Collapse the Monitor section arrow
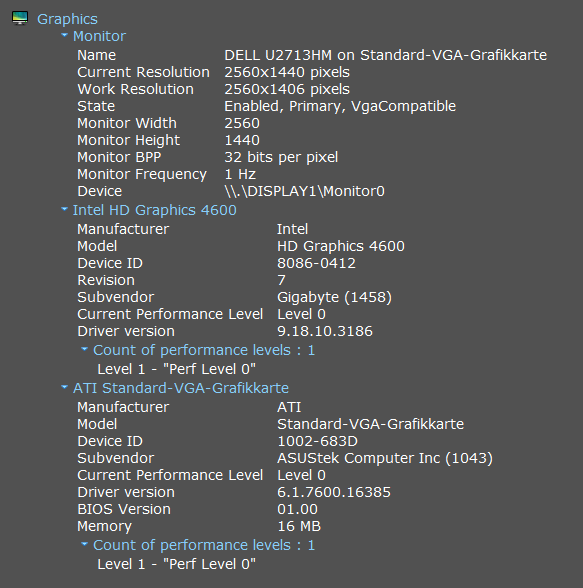583x588 pixels. 64,35
